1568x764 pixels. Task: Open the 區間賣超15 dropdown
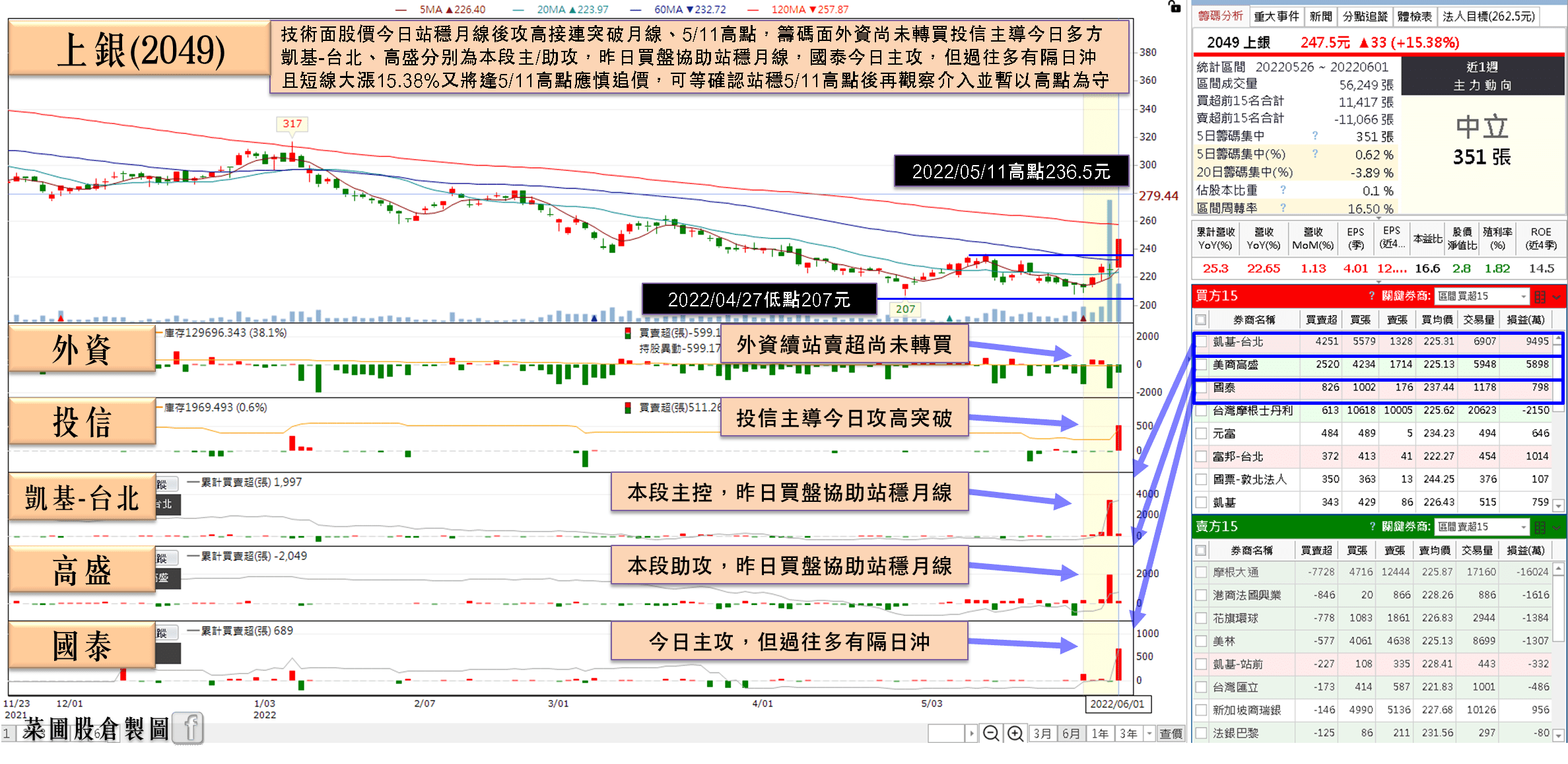[1482, 527]
